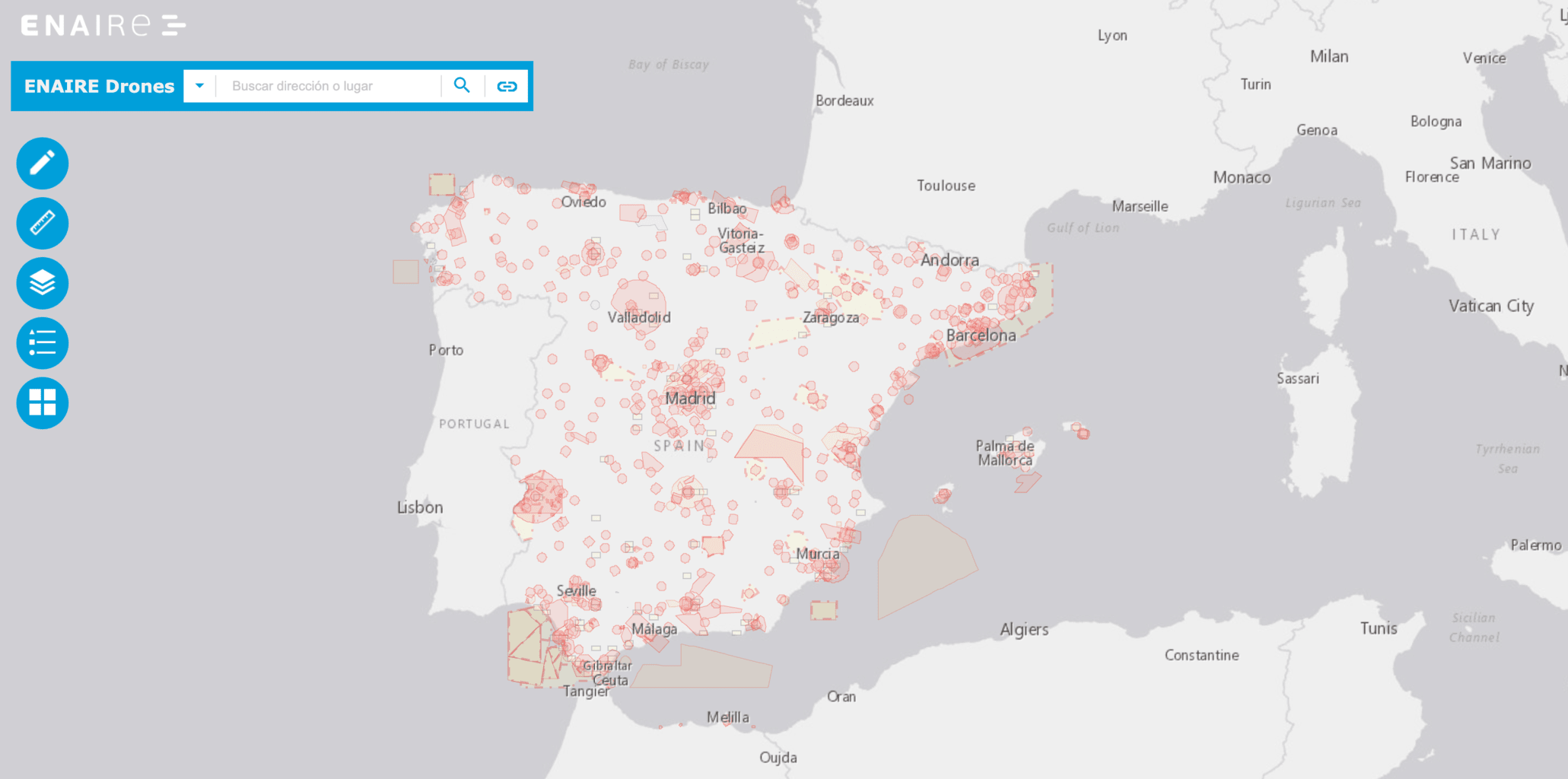Click the ENAIRE logo
The width and height of the screenshot is (1568, 779).
point(103,26)
